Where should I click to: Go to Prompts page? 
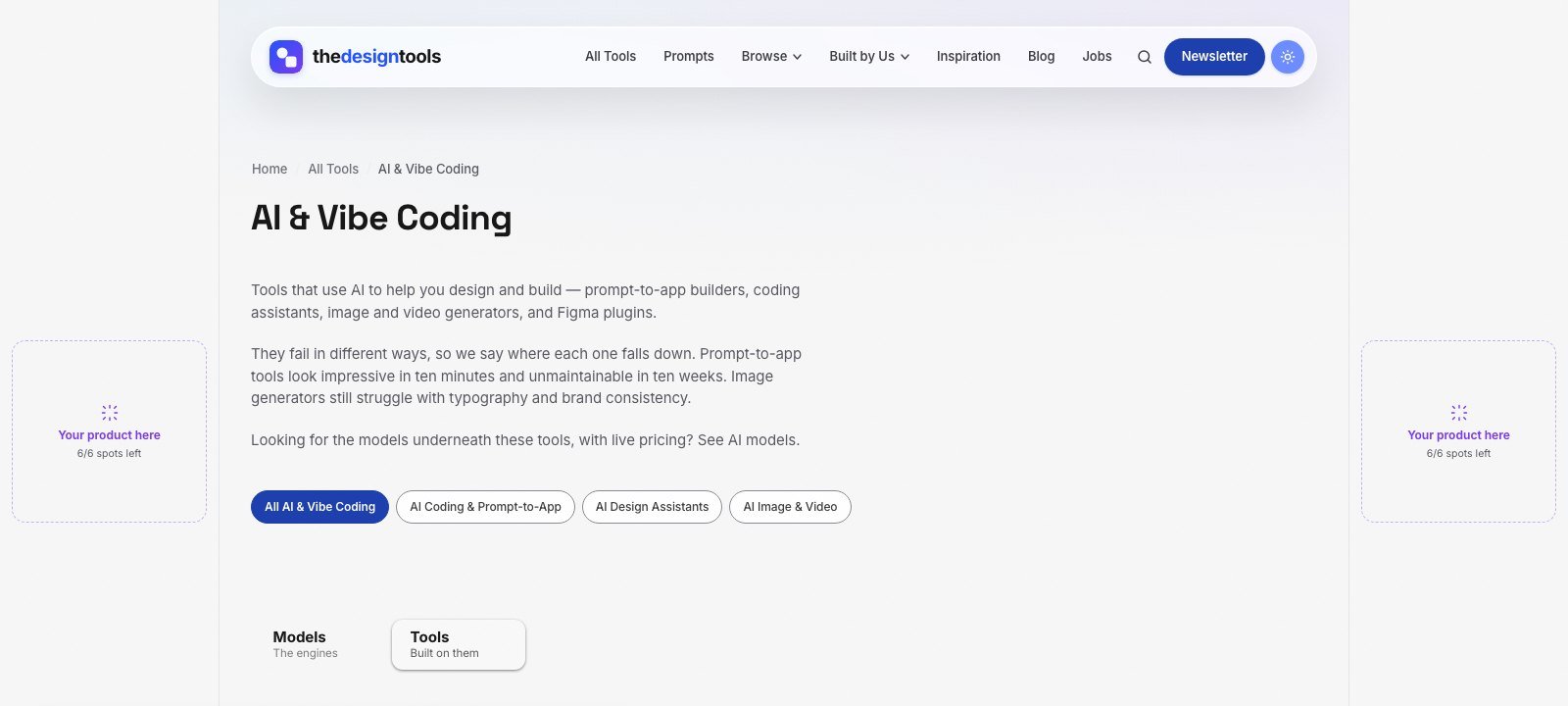[x=689, y=57]
